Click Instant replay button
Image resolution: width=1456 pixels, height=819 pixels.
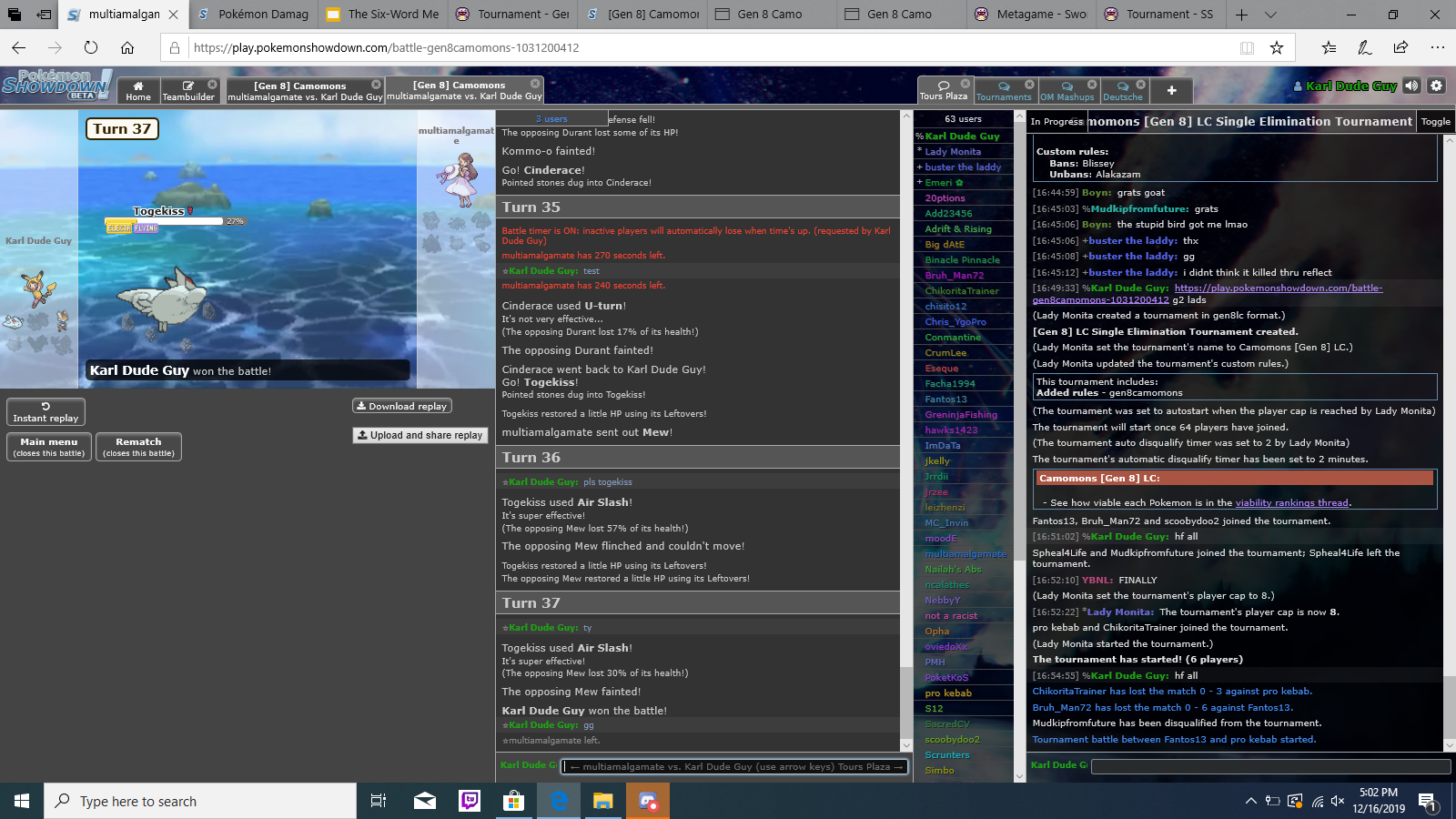[x=45, y=411]
